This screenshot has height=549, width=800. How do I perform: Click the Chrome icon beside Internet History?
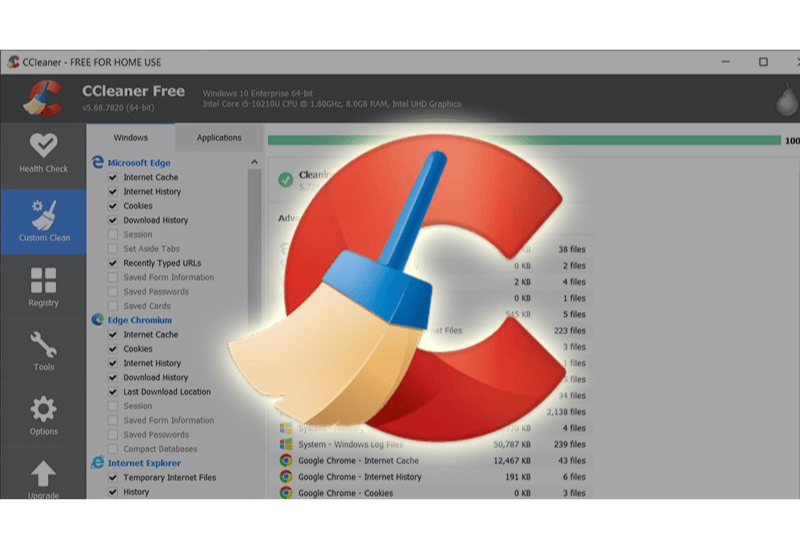286,477
